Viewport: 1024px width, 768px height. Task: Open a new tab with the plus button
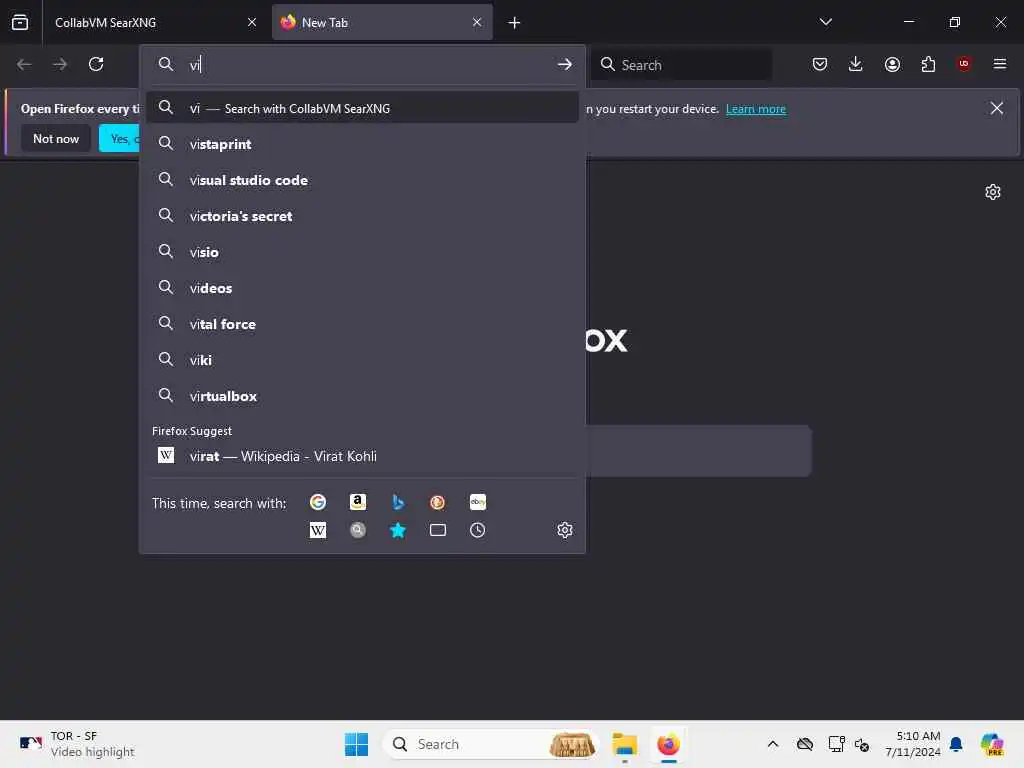point(514,23)
